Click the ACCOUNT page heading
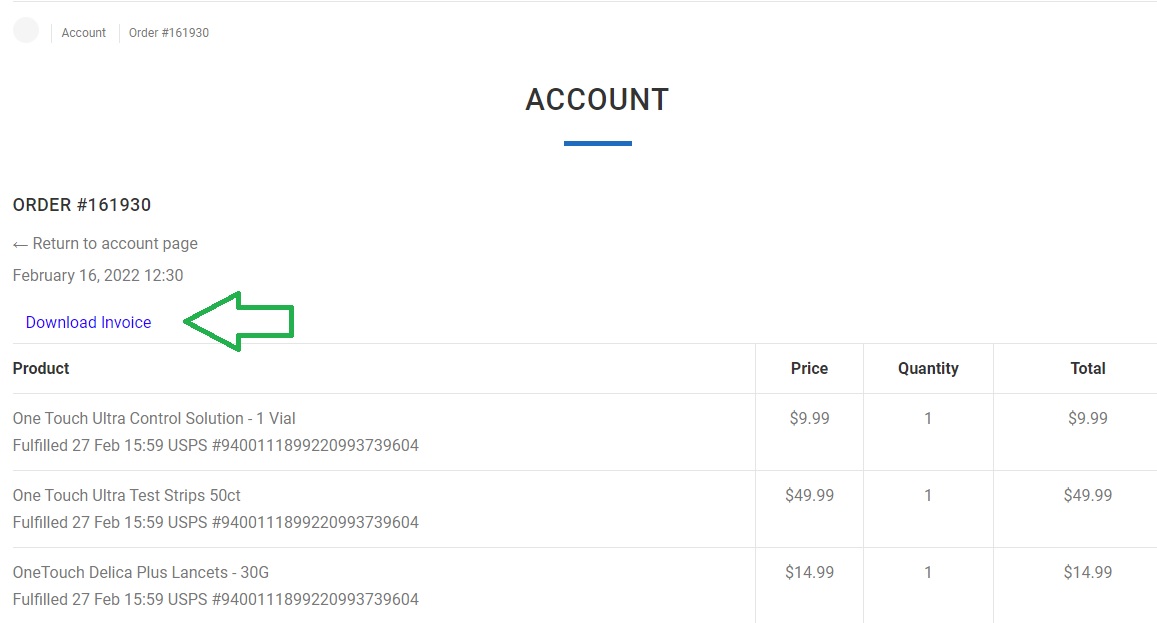The width and height of the screenshot is (1157, 623). pos(597,100)
